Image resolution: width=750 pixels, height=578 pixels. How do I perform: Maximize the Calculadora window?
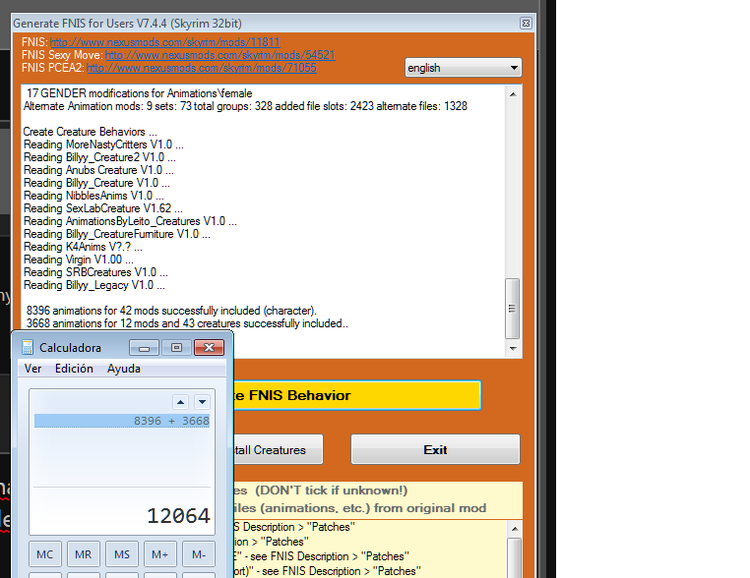[176, 348]
